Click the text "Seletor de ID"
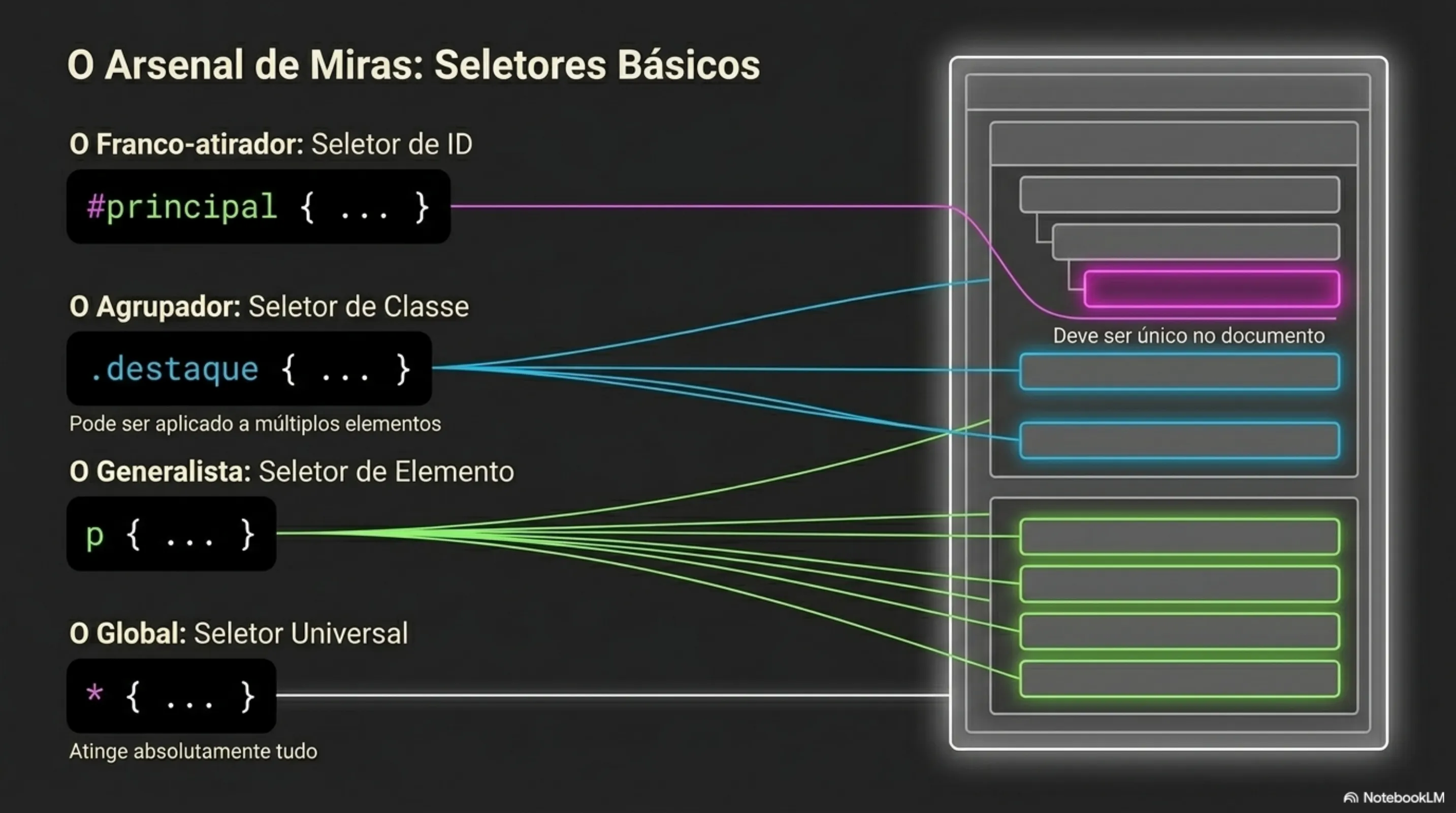 pyautogui.click(x=392, y=144)
